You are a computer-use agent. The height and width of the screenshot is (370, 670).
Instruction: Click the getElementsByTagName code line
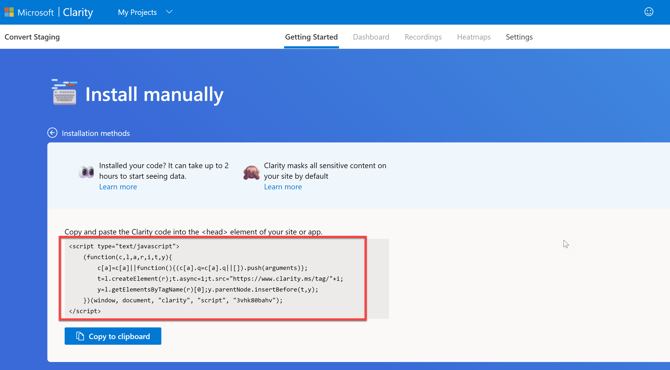pos(208,290)
